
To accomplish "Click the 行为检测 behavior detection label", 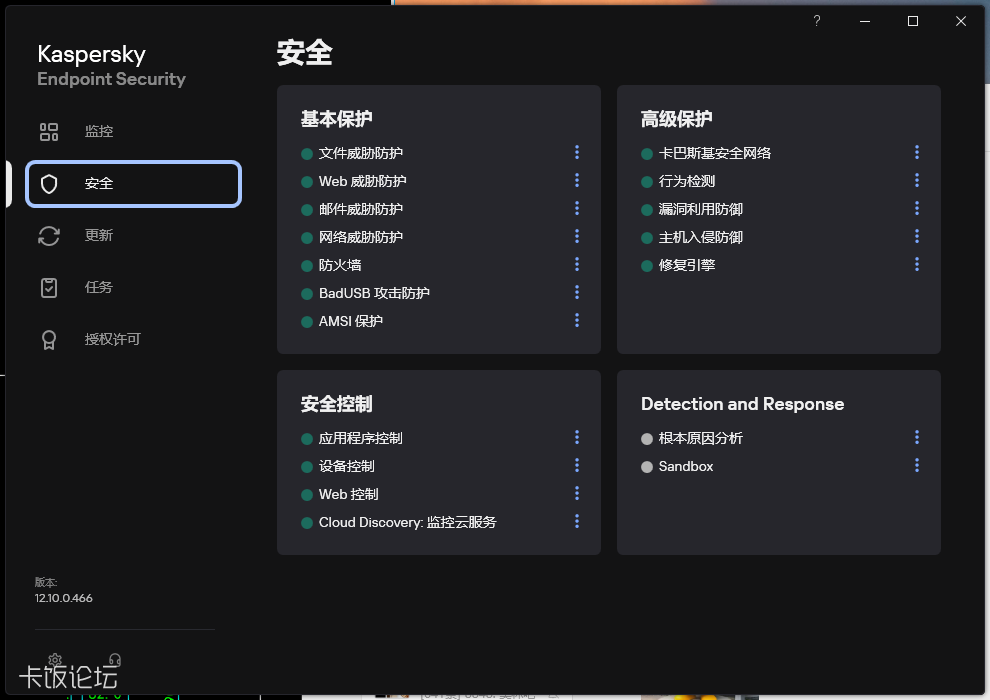I will [687, 182].
